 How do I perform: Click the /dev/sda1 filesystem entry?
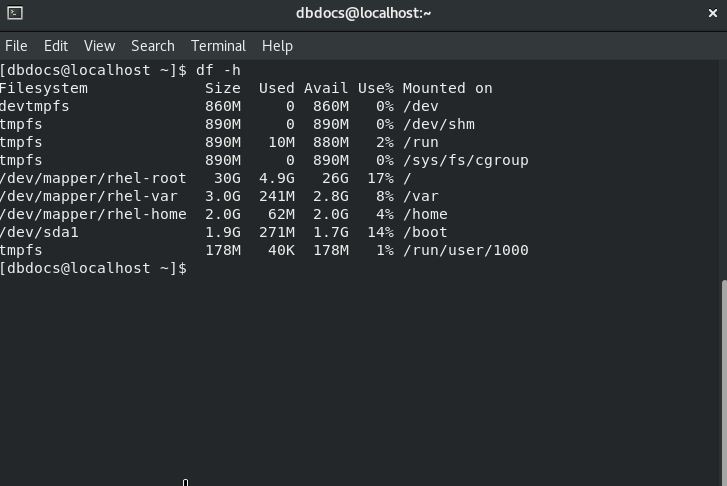point(39,232)
